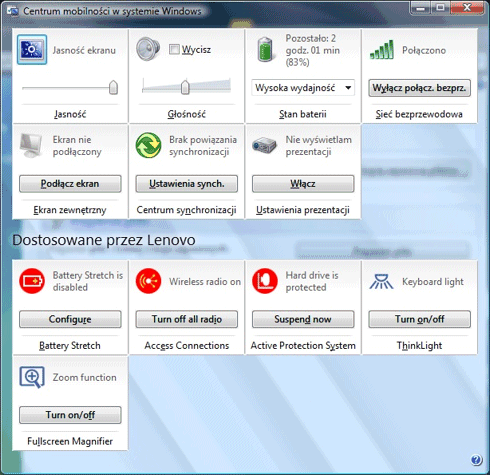Screen dimensions: 490x475
Task: Click the Głośność volume slider
Action: point(186,87)
